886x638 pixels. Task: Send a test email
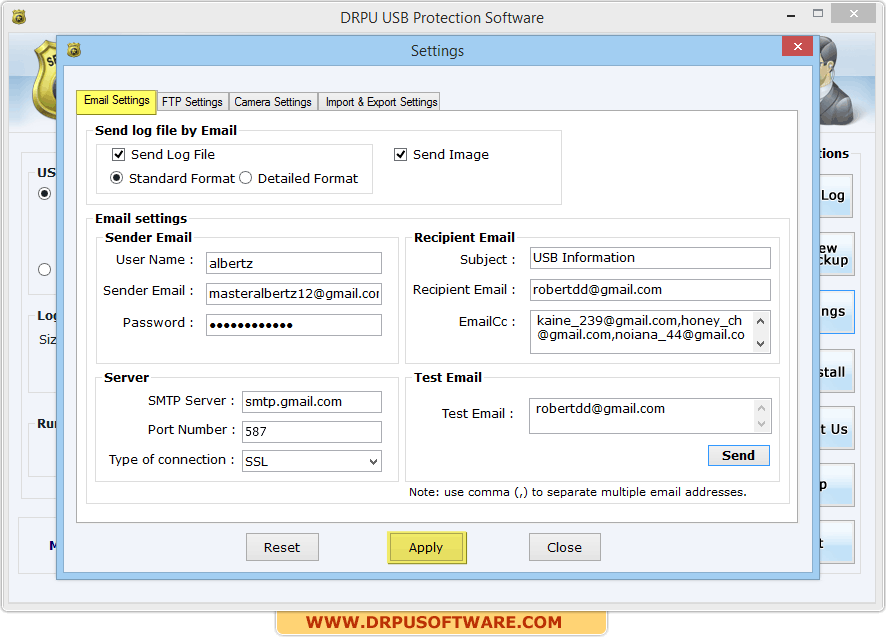point(738,455)
